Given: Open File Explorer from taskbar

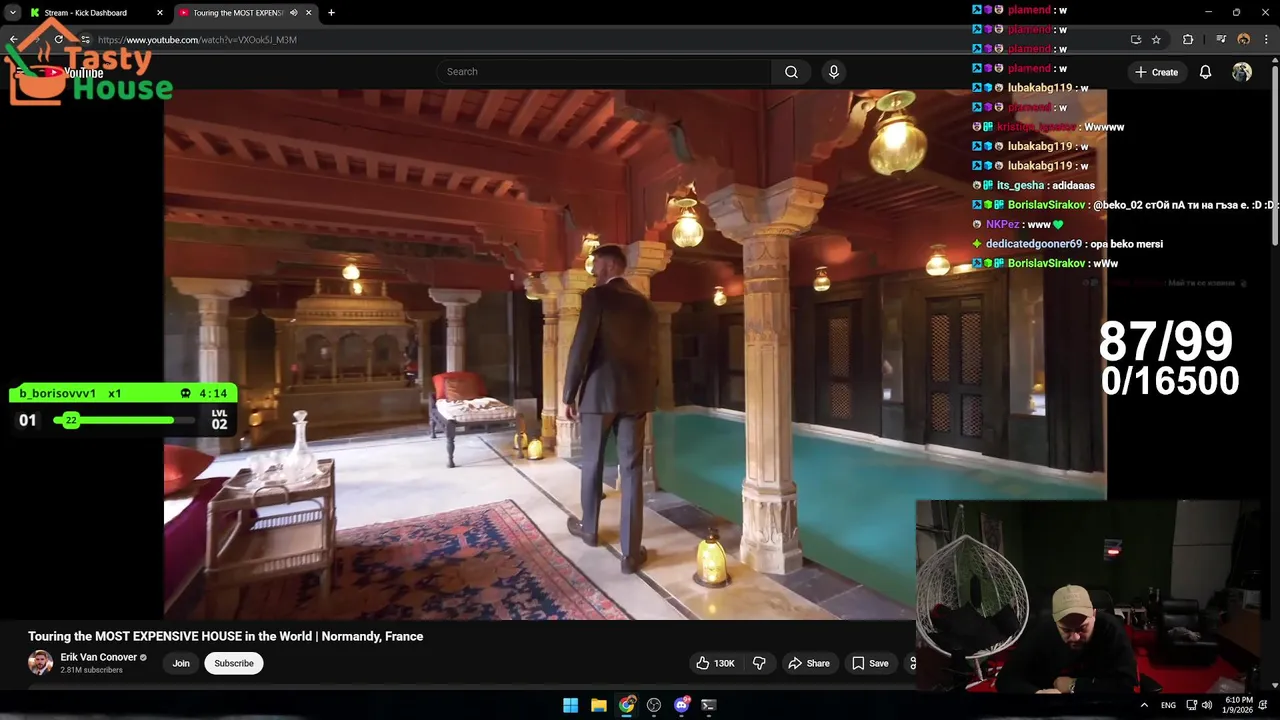Looking at the screenshot, I should tap(598, 705).
